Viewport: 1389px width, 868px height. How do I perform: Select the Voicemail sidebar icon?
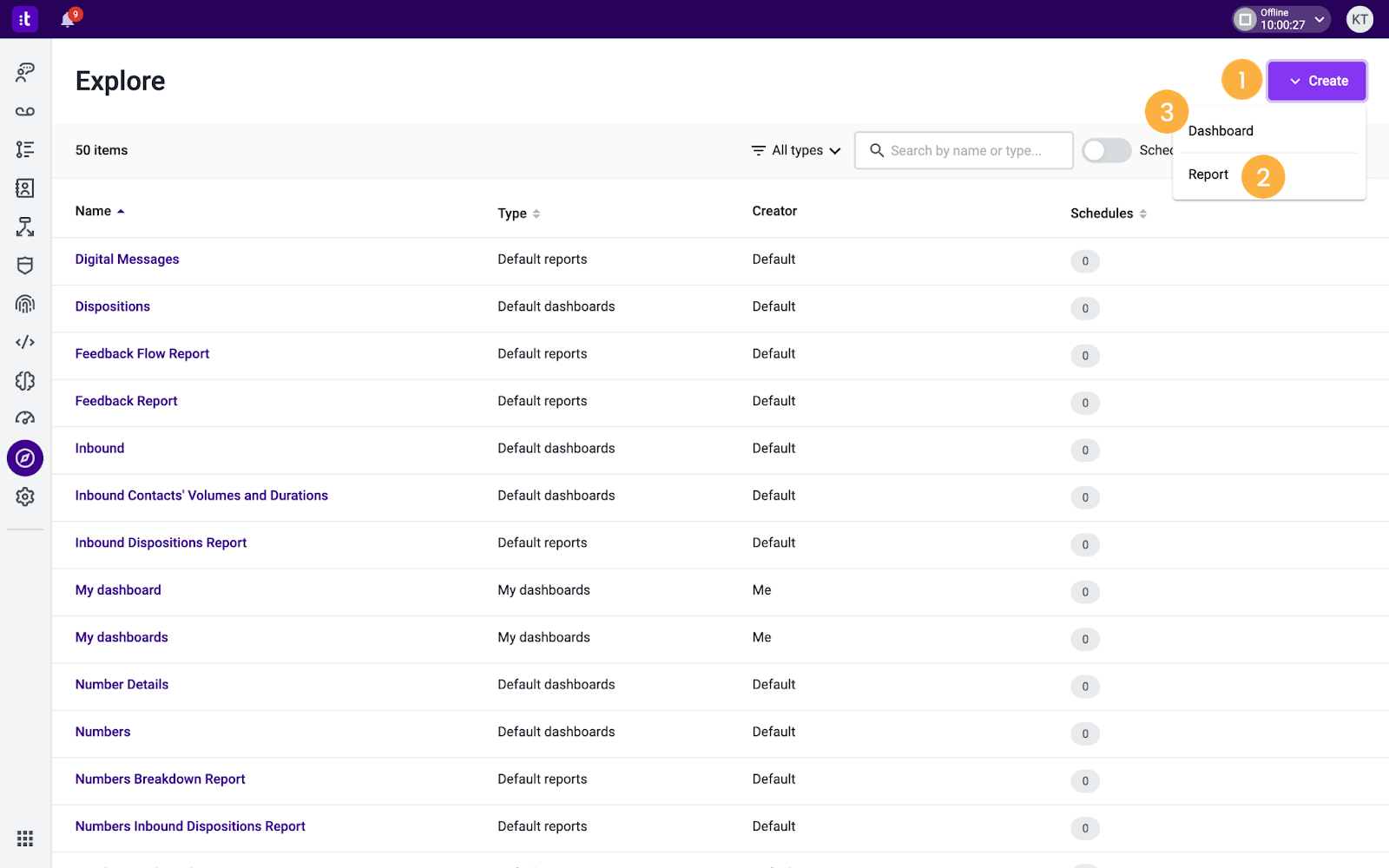24,111
